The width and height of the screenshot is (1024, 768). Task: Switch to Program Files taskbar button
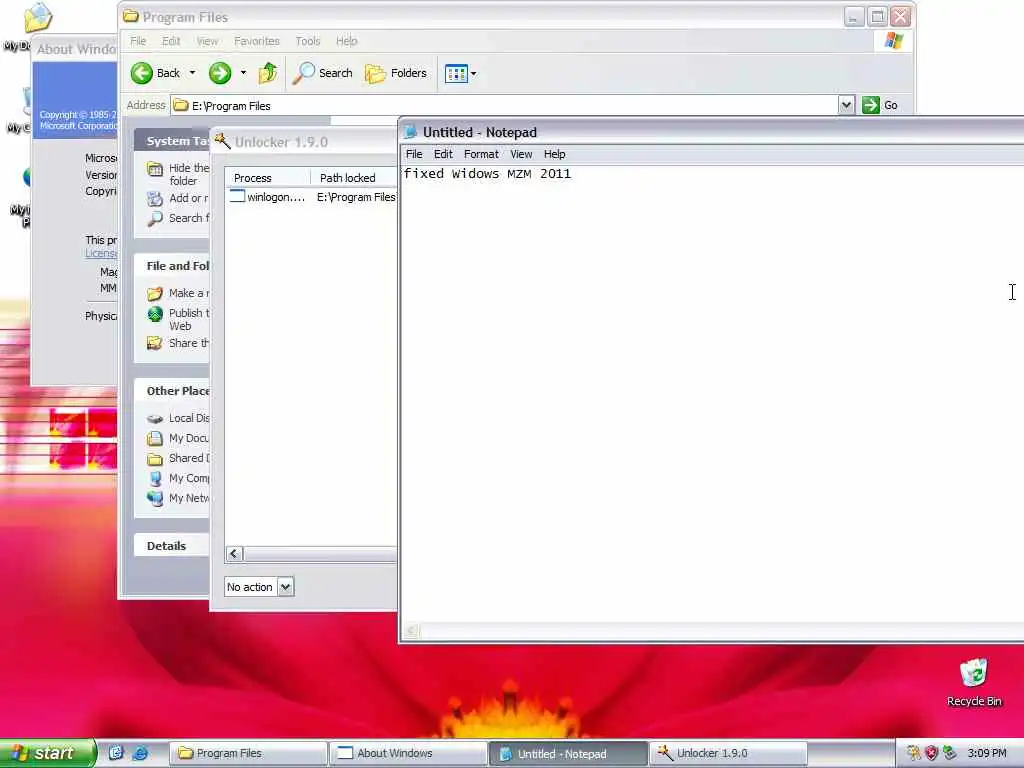(x=248, y=754)
